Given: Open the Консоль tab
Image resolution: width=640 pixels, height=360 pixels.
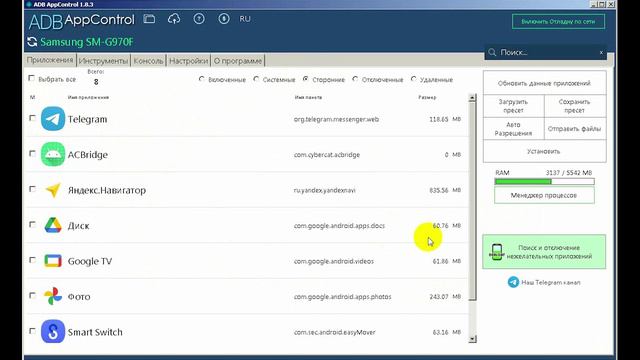Looking at the screenshot, I should pos(149,61).
